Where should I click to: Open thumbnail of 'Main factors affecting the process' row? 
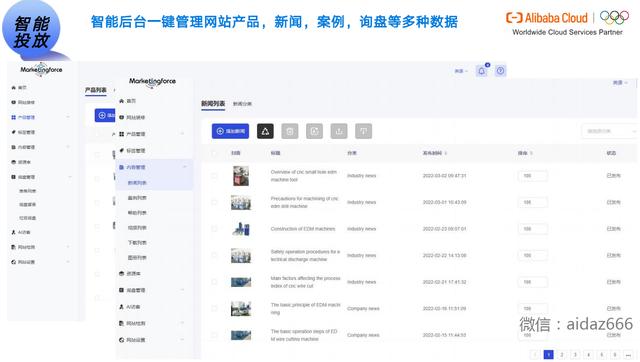click(x=241, y=282)
